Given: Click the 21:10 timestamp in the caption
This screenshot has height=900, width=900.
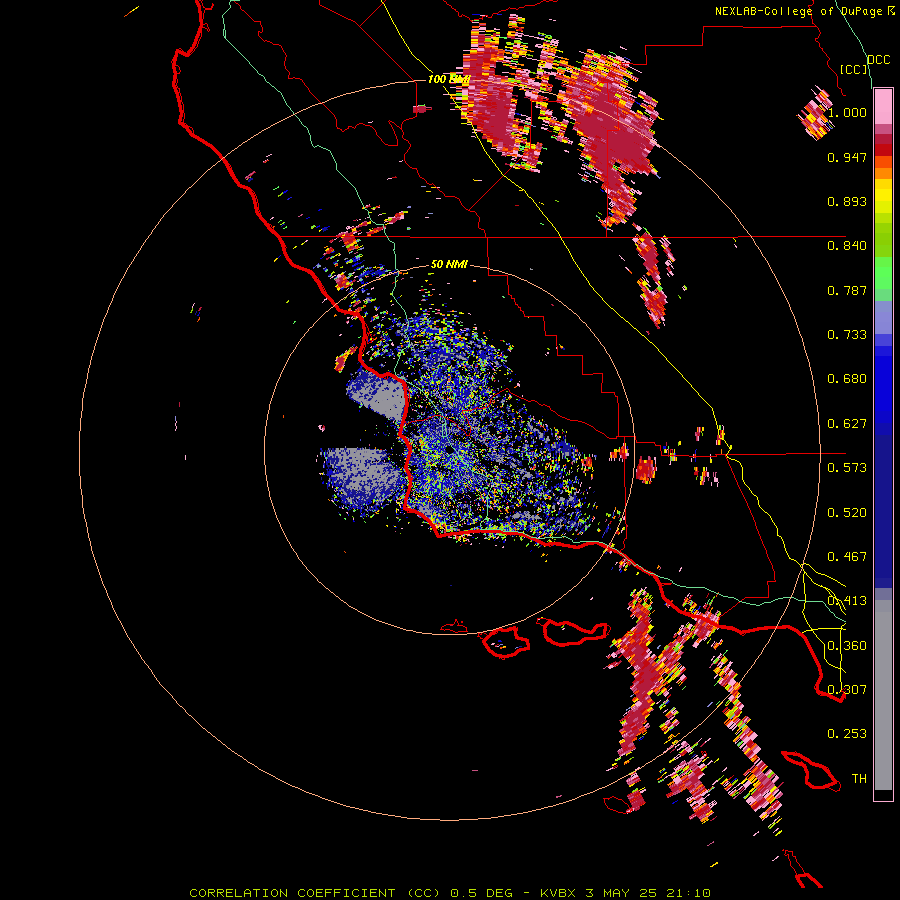Looking at the screenshot, I should (x=688, y=893).
